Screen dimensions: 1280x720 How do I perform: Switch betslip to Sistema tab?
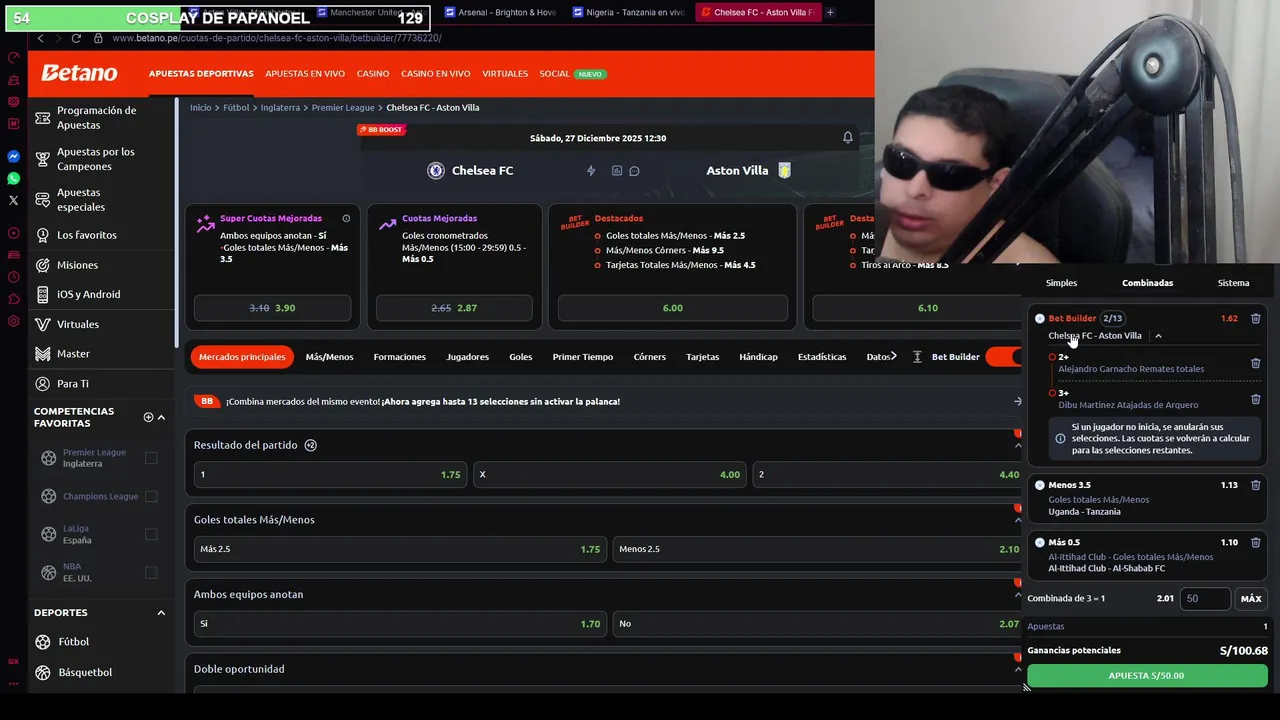1233,283
